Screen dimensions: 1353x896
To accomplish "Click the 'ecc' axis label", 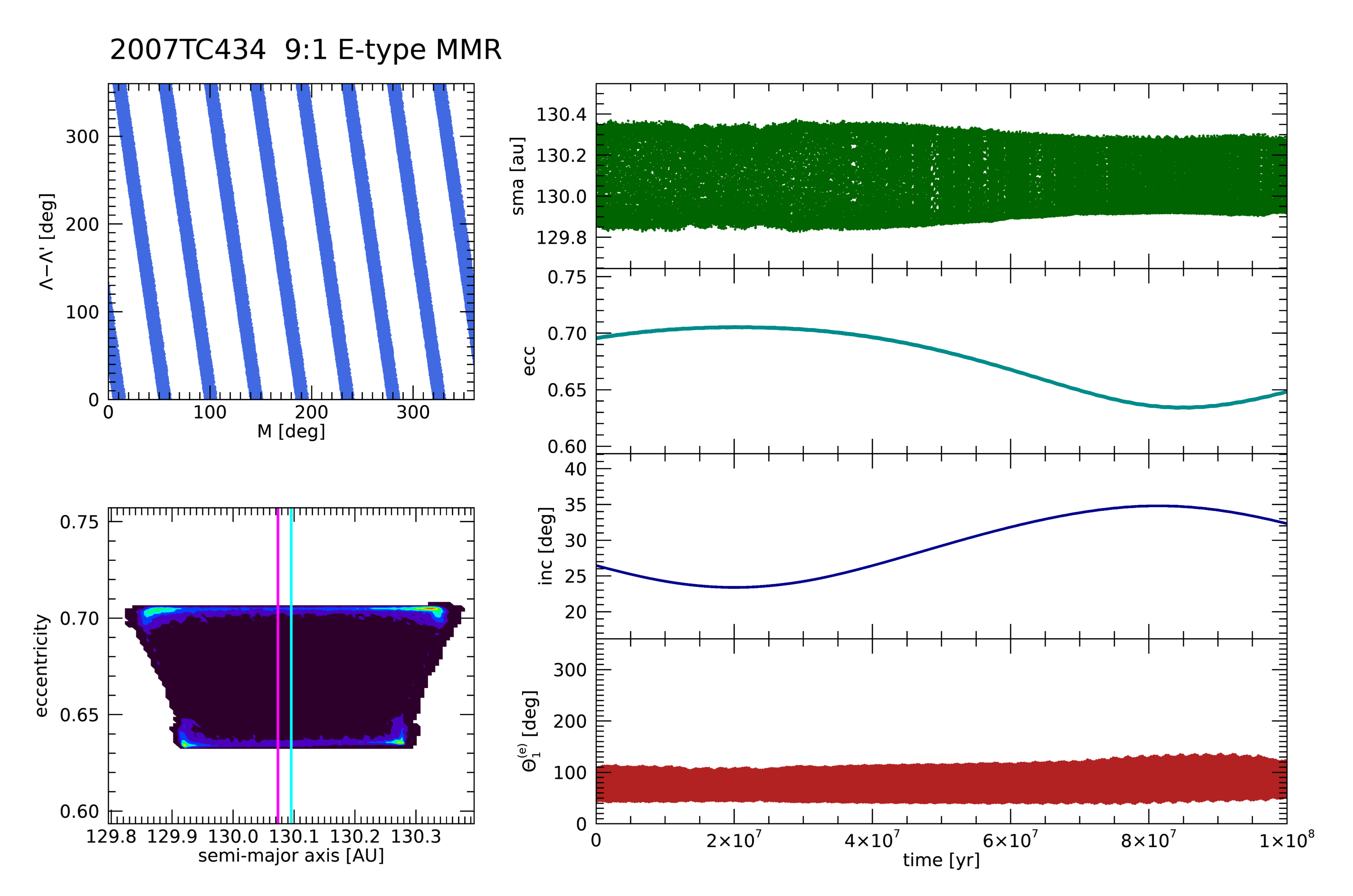I will tap(529, 361).
